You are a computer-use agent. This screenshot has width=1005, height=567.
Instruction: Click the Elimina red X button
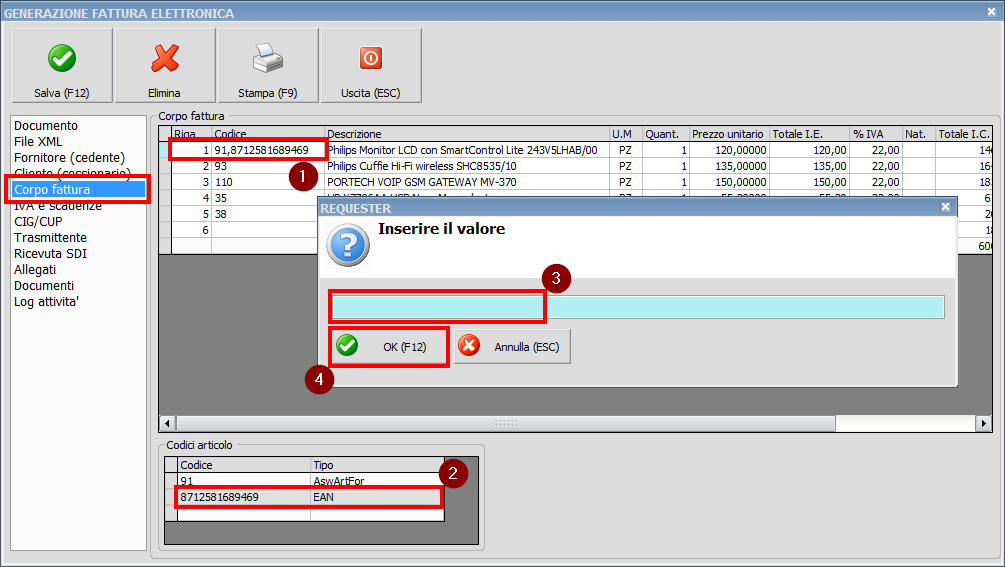tap(164, 66)
